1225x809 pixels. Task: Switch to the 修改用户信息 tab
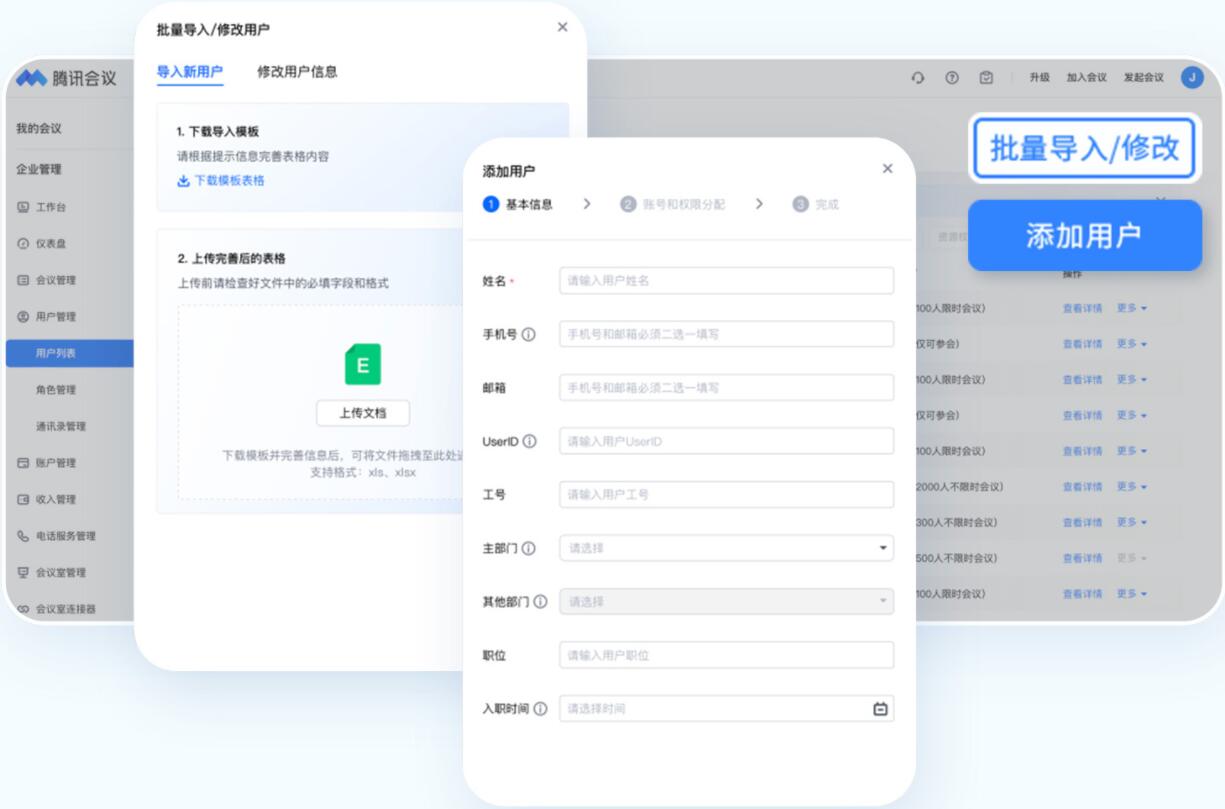point(297,72)
